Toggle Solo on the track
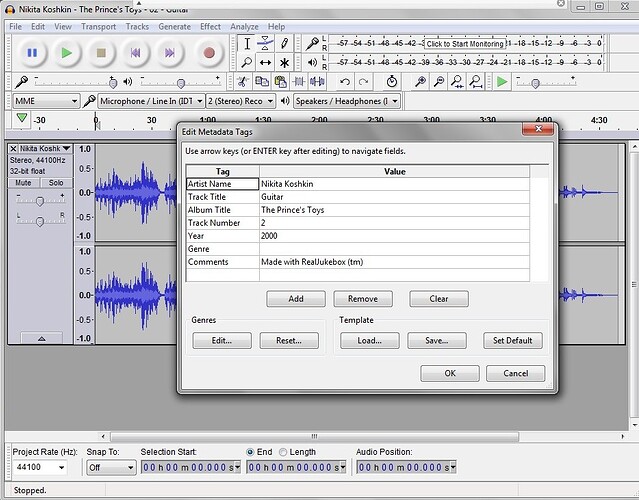Screen dimensions: 639x500 coord(56,183)
